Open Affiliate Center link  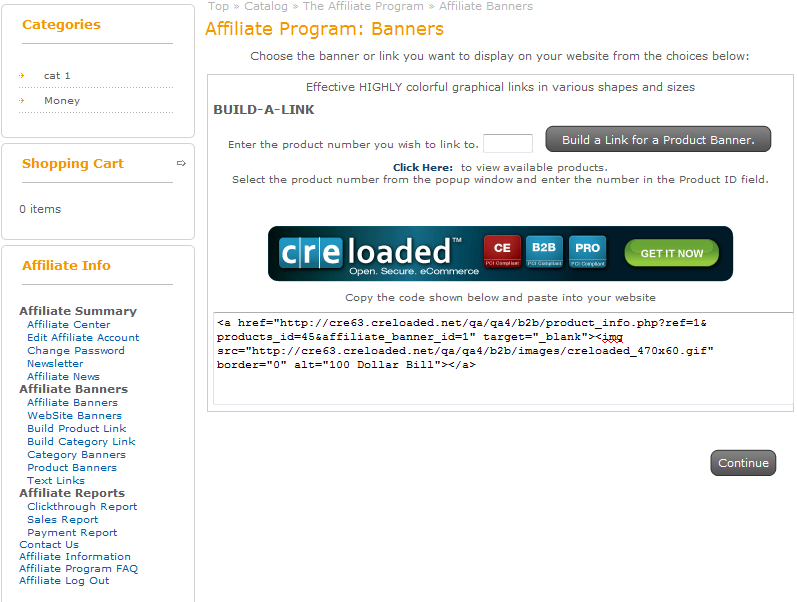tap(69, 324)
